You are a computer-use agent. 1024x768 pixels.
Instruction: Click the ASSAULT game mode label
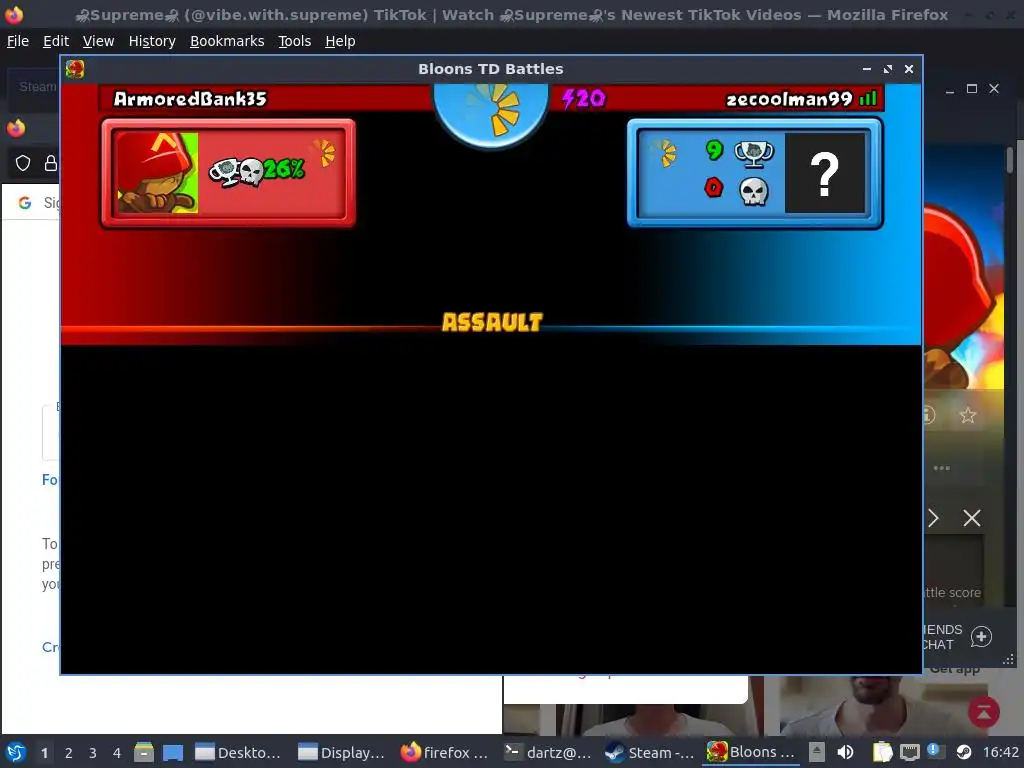point(492,322)
